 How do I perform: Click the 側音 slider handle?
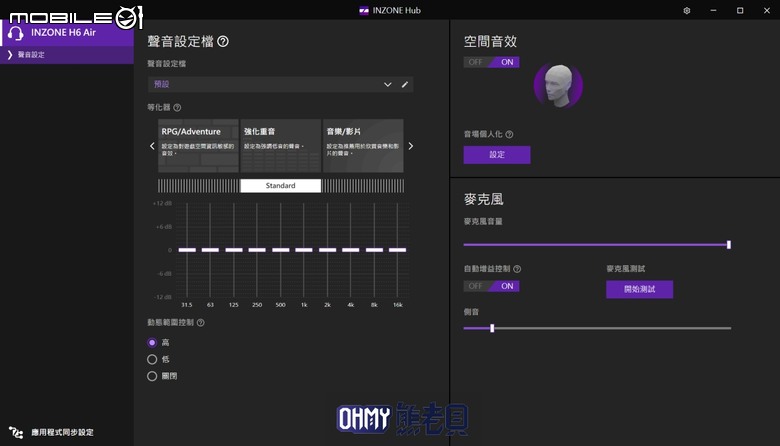(x=492, y=328)
